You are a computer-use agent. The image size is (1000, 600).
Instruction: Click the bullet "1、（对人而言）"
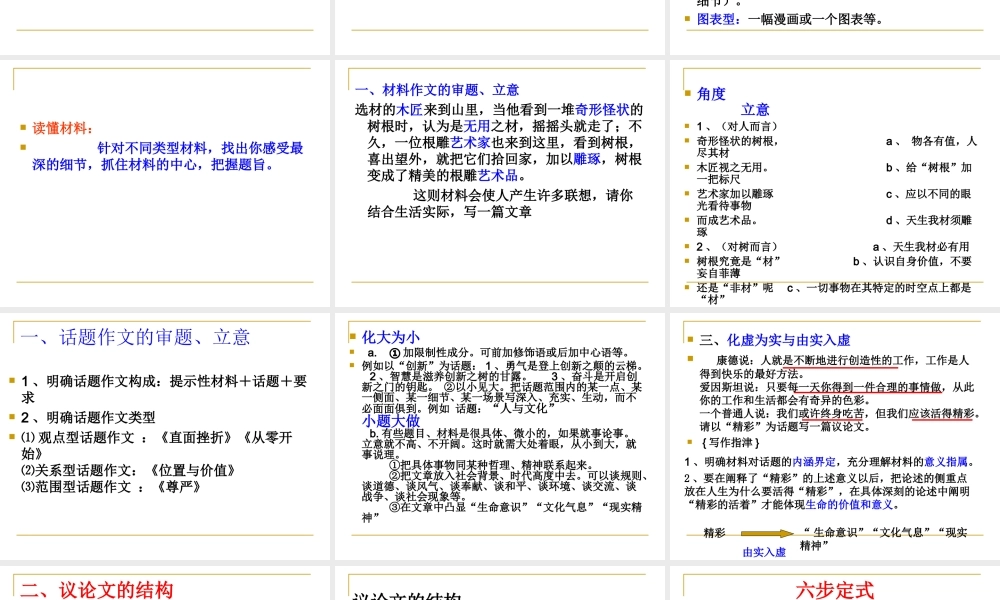coord(737,126)
